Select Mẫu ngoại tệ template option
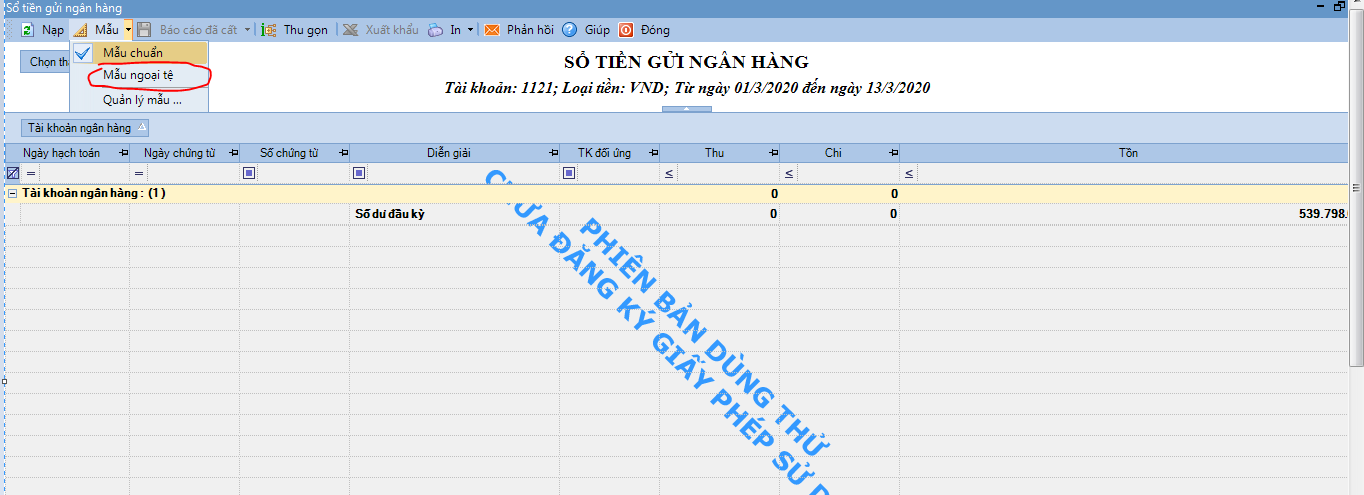This screenshot has height=495, width=1364. click(139, 76)
